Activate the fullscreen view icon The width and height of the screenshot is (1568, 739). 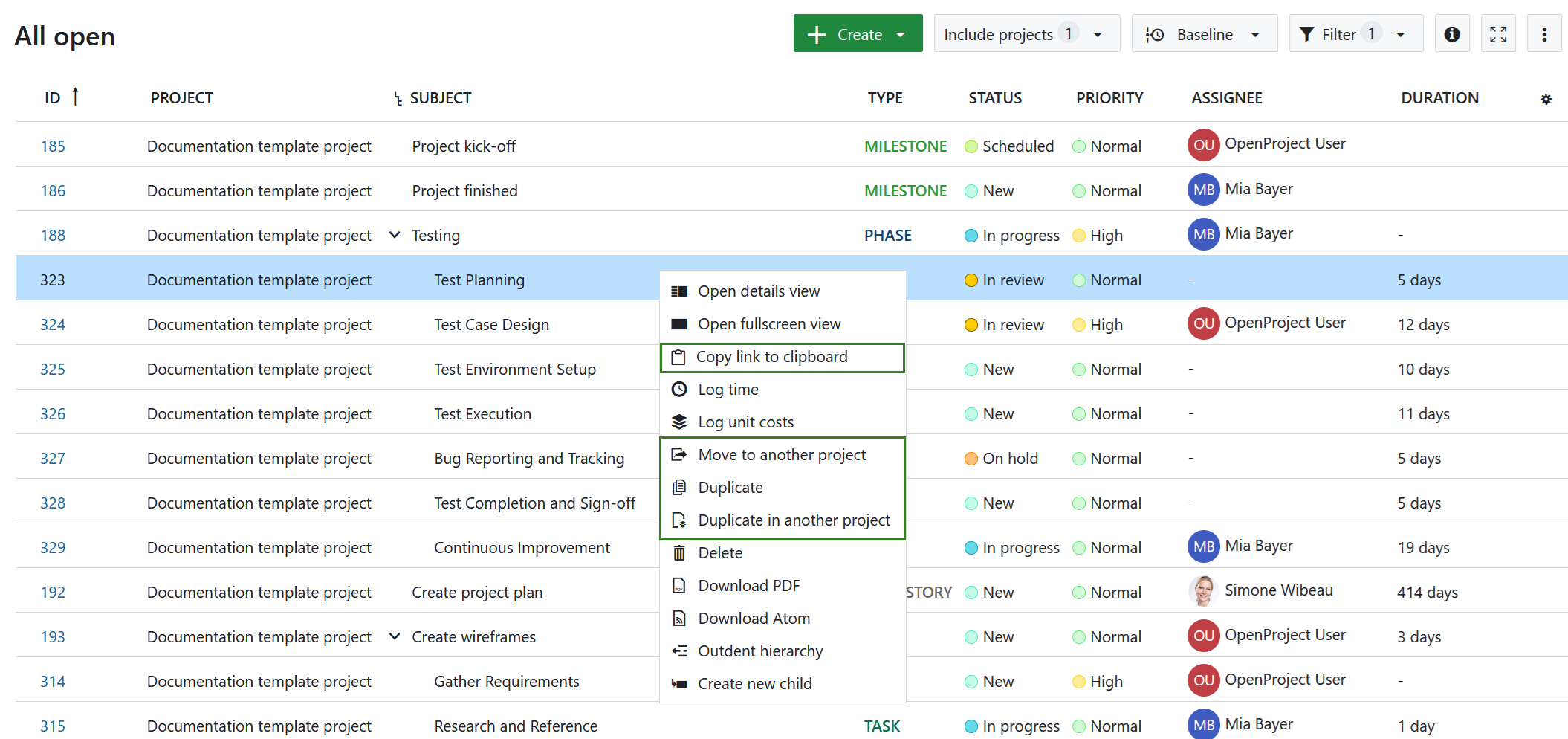point(1498,33)
